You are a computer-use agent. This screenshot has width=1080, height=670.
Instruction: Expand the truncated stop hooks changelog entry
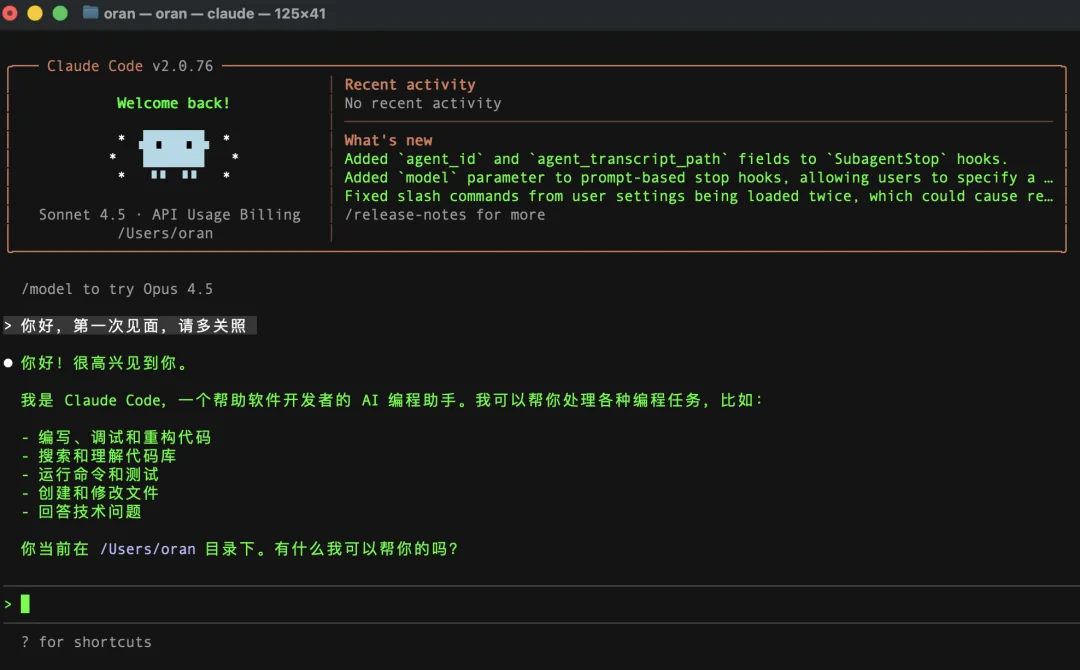pyautogui.click(x=700, y=177)
